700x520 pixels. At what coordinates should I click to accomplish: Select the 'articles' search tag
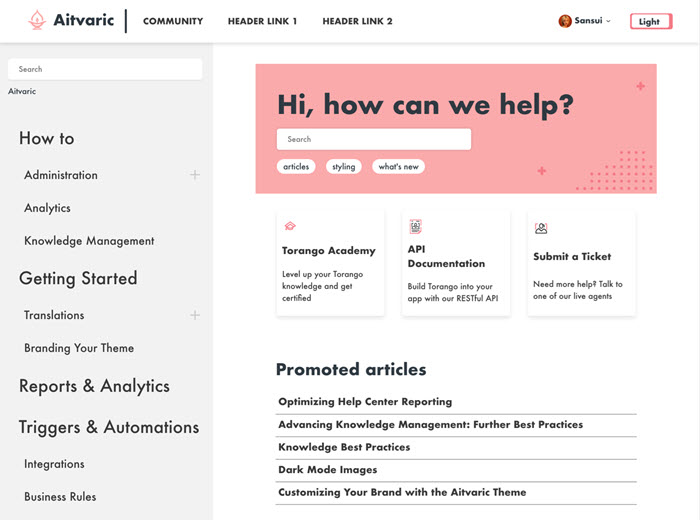point(296,167)
